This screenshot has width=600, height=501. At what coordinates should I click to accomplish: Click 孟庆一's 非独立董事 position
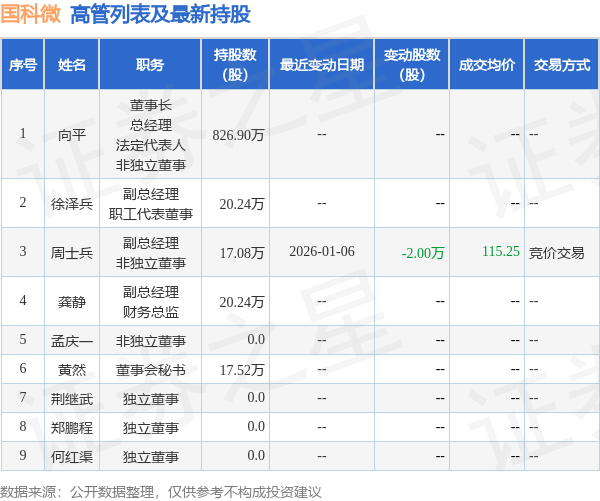pyautogui.click(x=150, y=341)
